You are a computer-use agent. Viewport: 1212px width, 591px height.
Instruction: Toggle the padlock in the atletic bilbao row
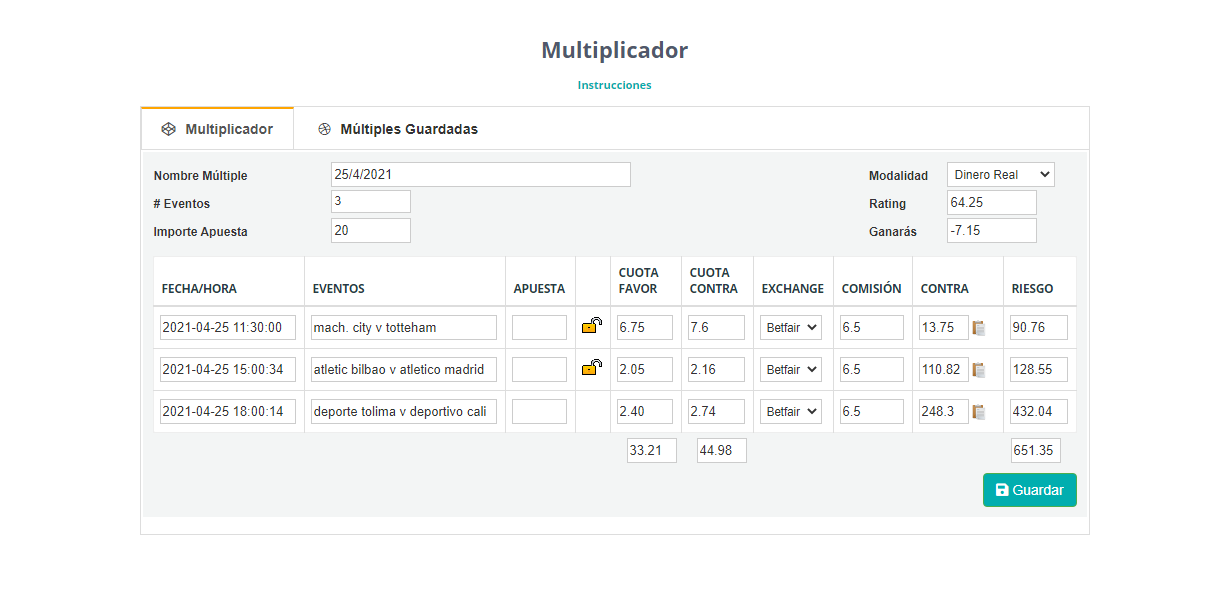pyautogui.click(x=592, y=368)
